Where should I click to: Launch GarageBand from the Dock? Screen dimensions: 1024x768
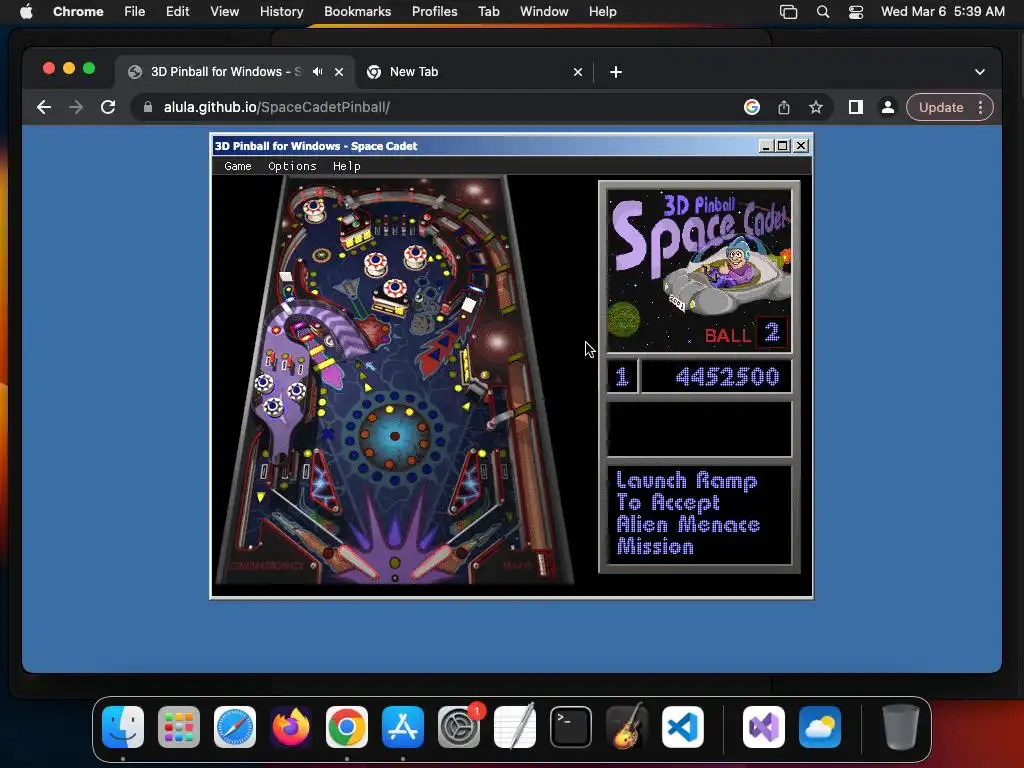(627, 727)
